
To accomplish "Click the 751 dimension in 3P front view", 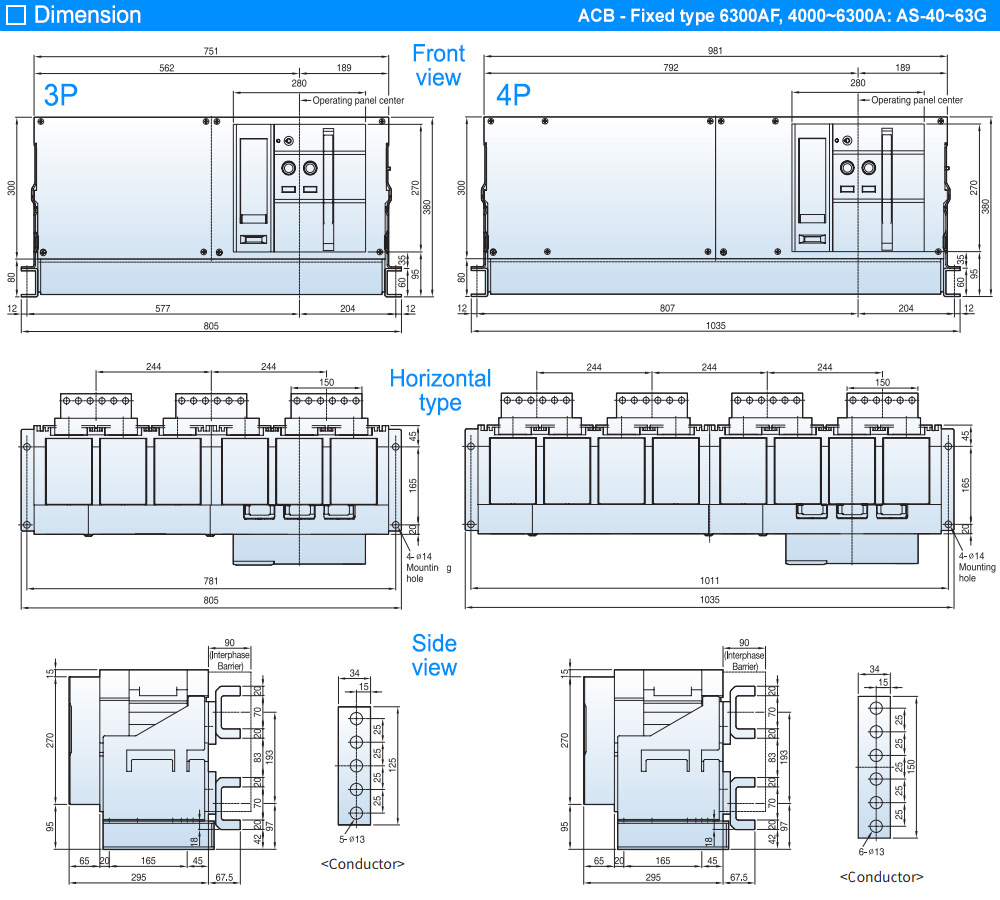I will (x=211, y=52).
